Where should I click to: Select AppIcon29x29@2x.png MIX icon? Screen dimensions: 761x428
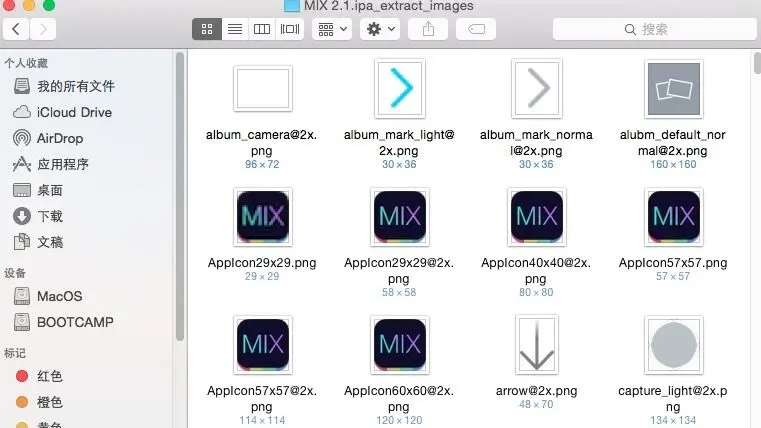tap(399, 216)
